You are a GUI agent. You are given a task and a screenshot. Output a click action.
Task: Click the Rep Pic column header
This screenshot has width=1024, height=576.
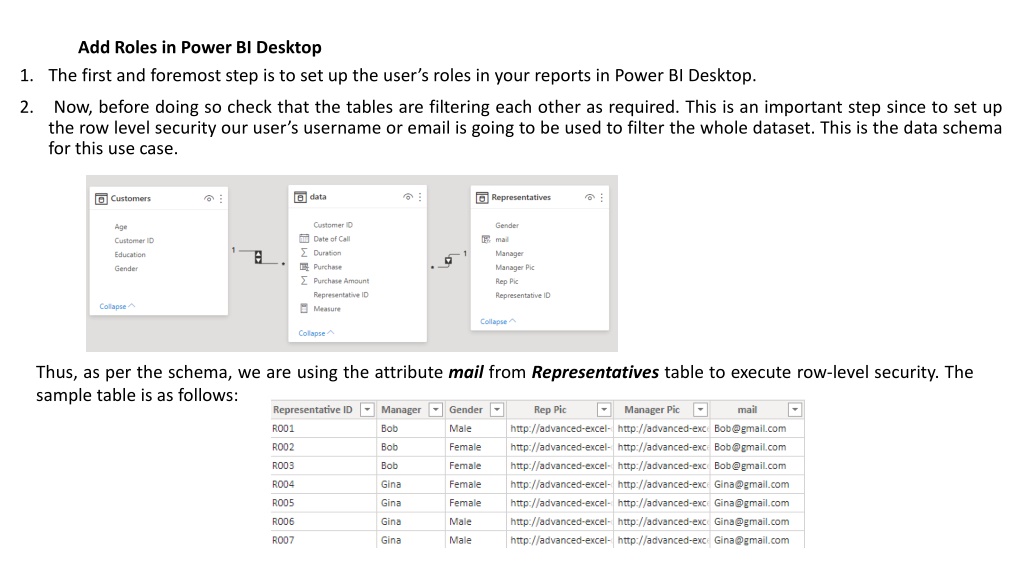(x=550, y=409)
